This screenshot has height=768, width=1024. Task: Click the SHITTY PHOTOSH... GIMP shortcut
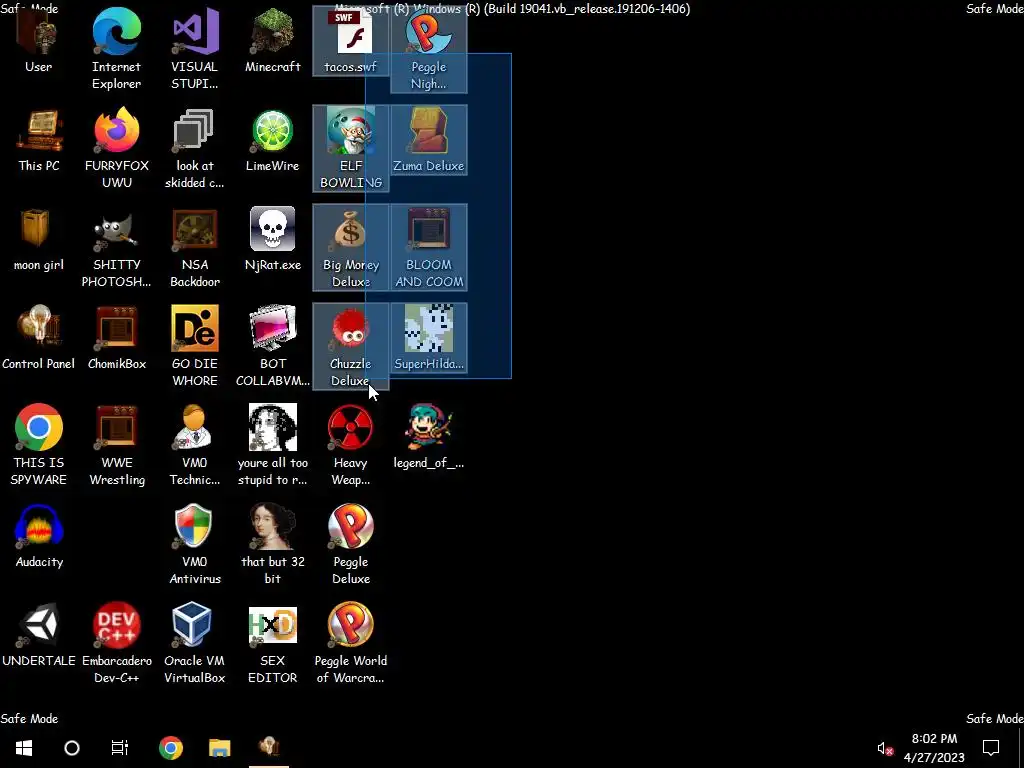coord(116,248)
